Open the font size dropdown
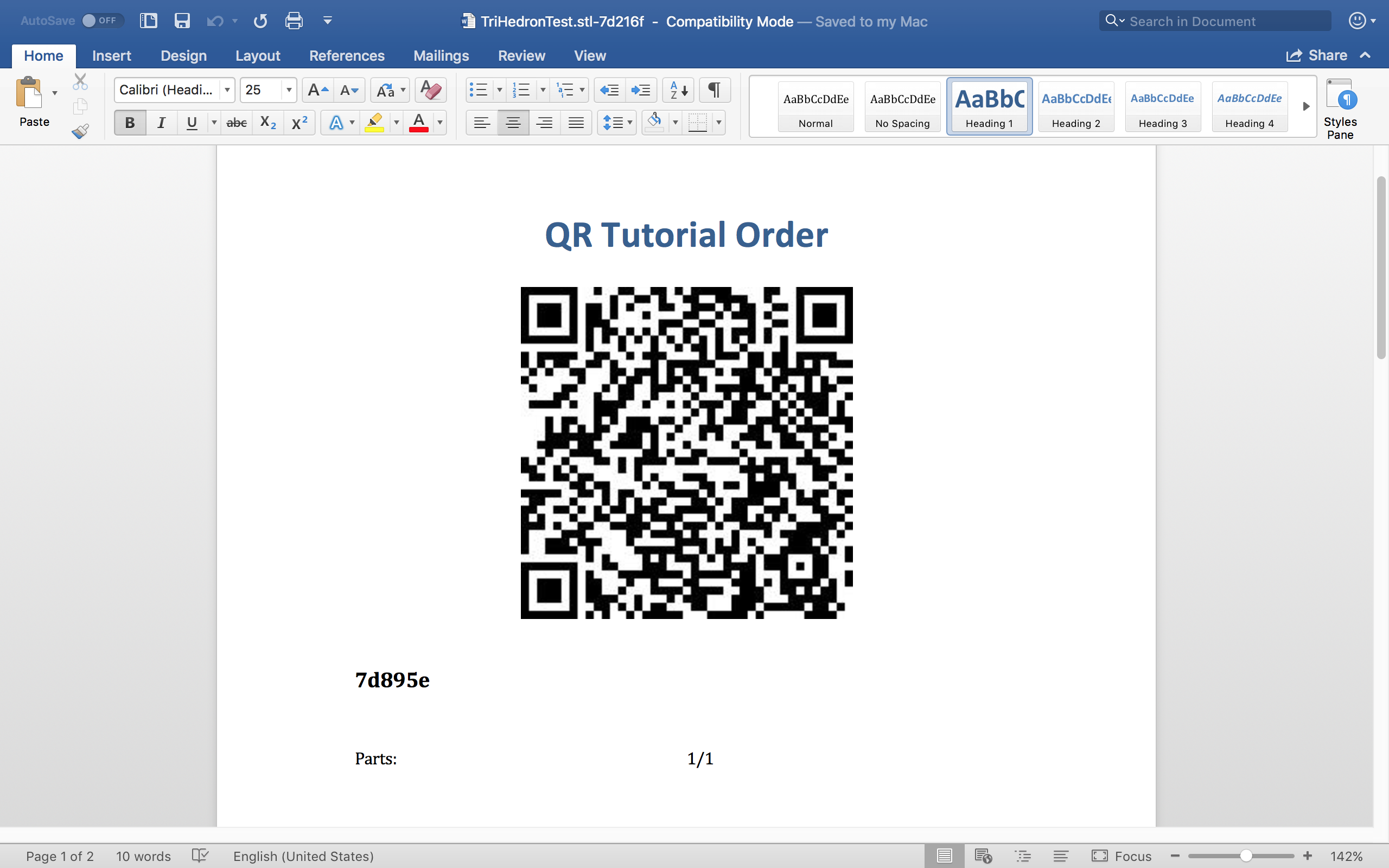The height and width of the screenshot is (868, 1389). point(289,90)
